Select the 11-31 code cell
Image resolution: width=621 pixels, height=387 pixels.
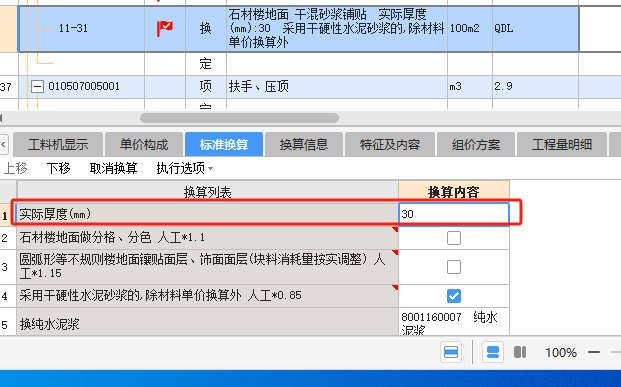click(82, 29)
